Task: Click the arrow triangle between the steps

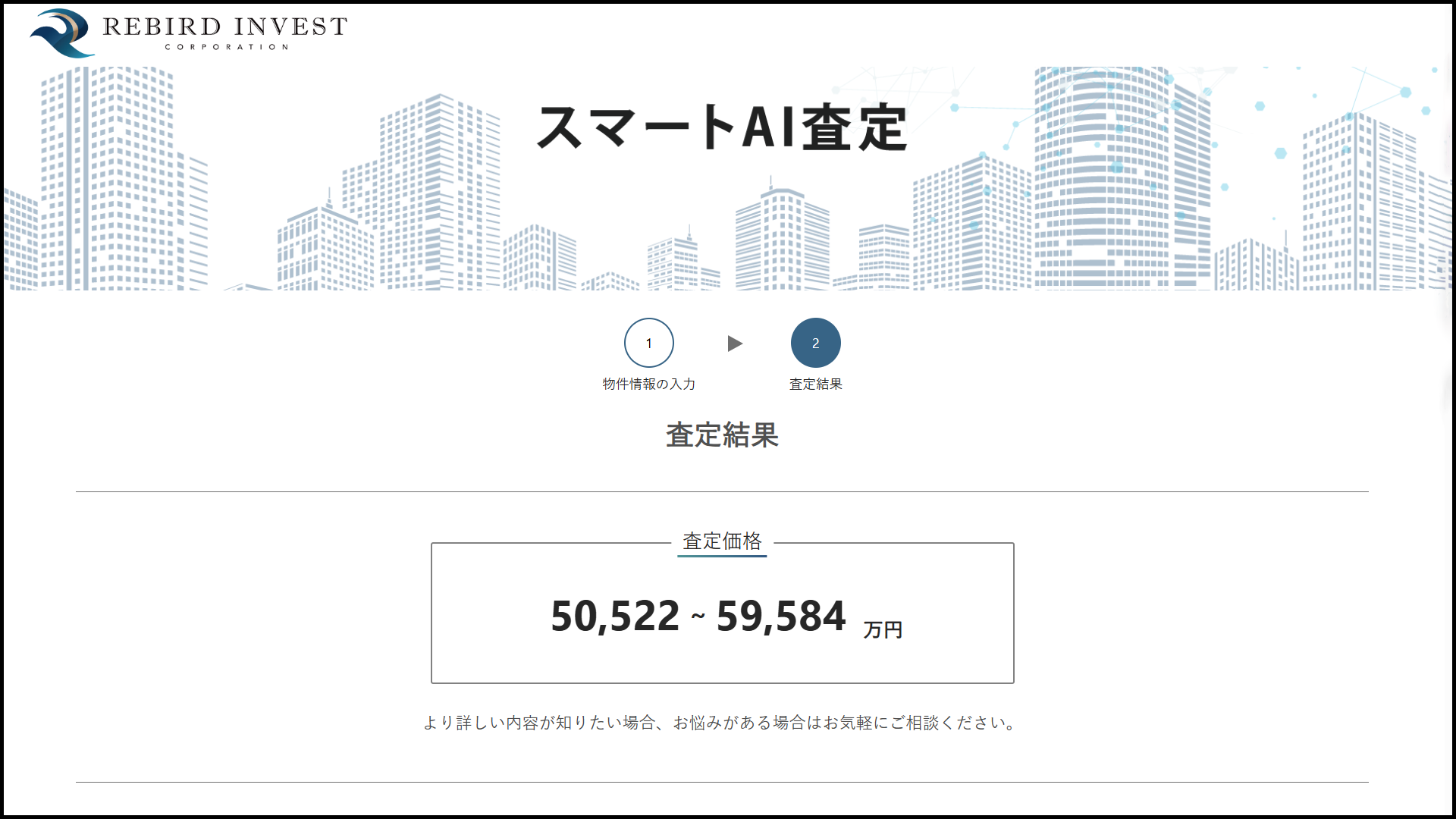Action: click(734, 344)
